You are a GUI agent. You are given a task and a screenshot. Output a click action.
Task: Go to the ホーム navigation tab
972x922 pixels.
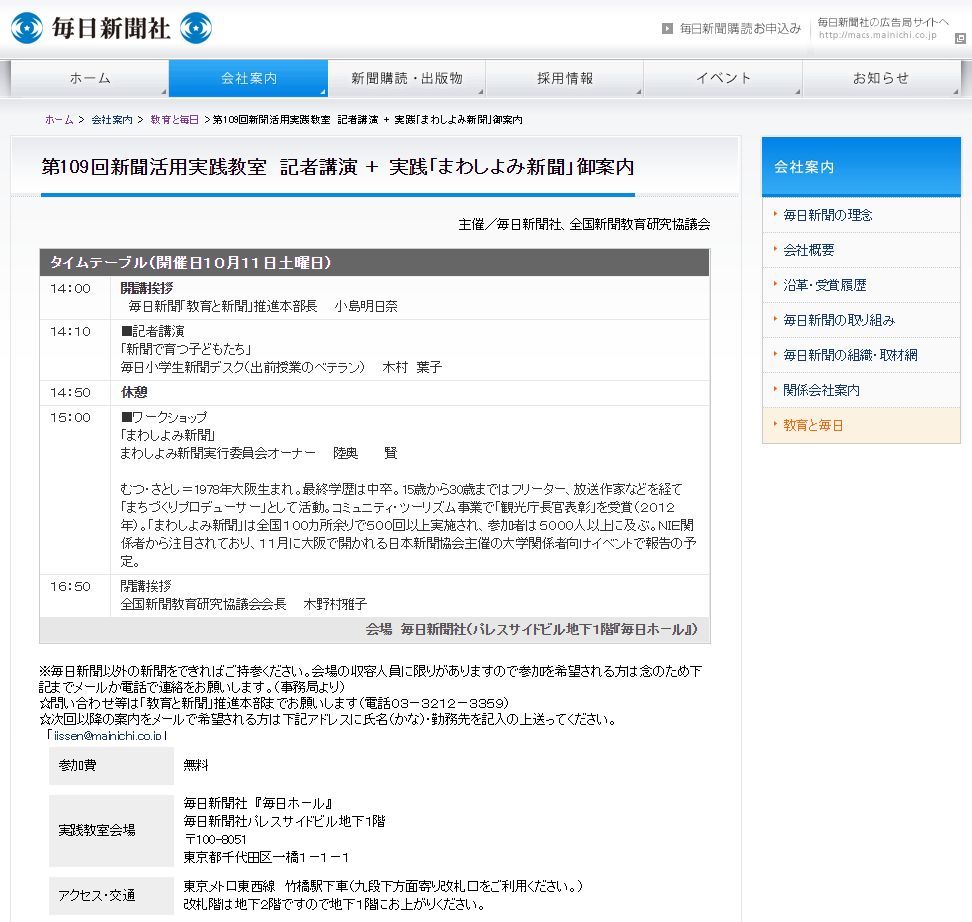(x=90, y=78)
